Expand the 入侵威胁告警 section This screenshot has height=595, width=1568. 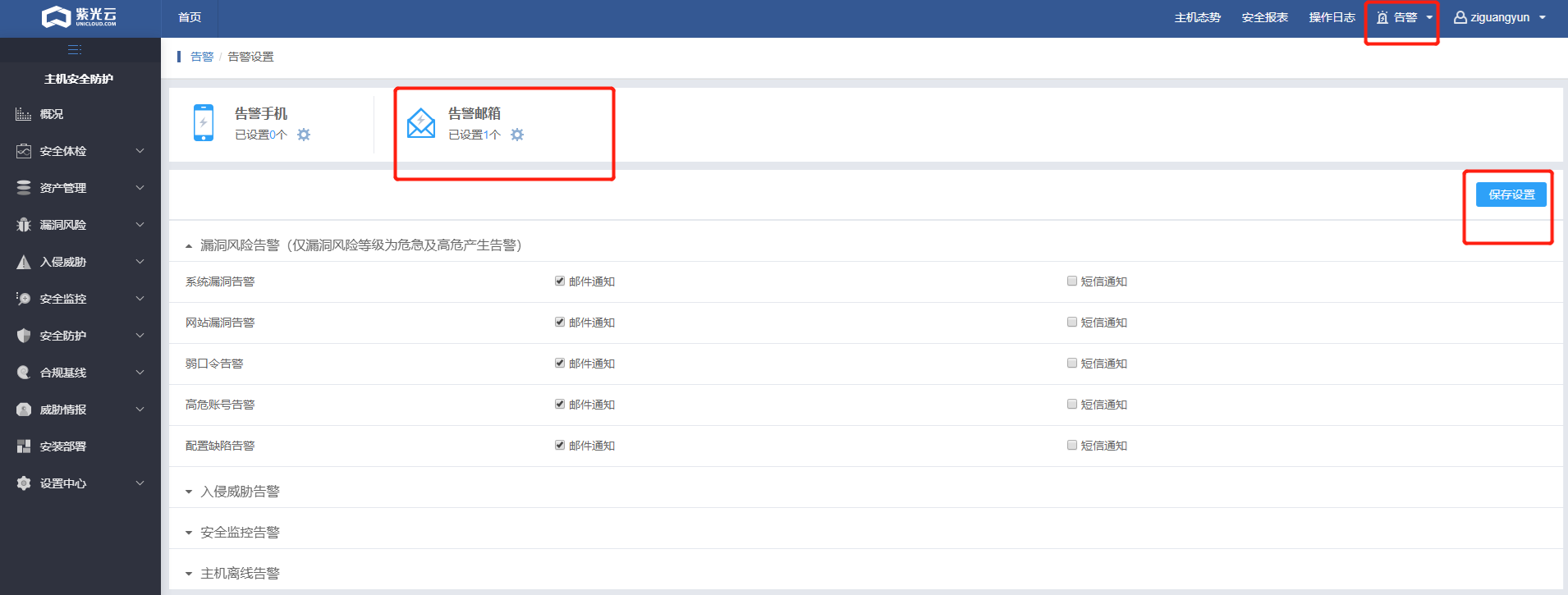(189, 492)
